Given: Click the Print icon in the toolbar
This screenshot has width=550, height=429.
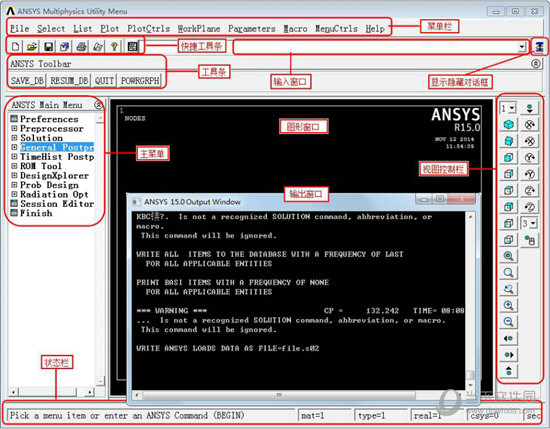Looking at the screenshot, I should (81, 46).
